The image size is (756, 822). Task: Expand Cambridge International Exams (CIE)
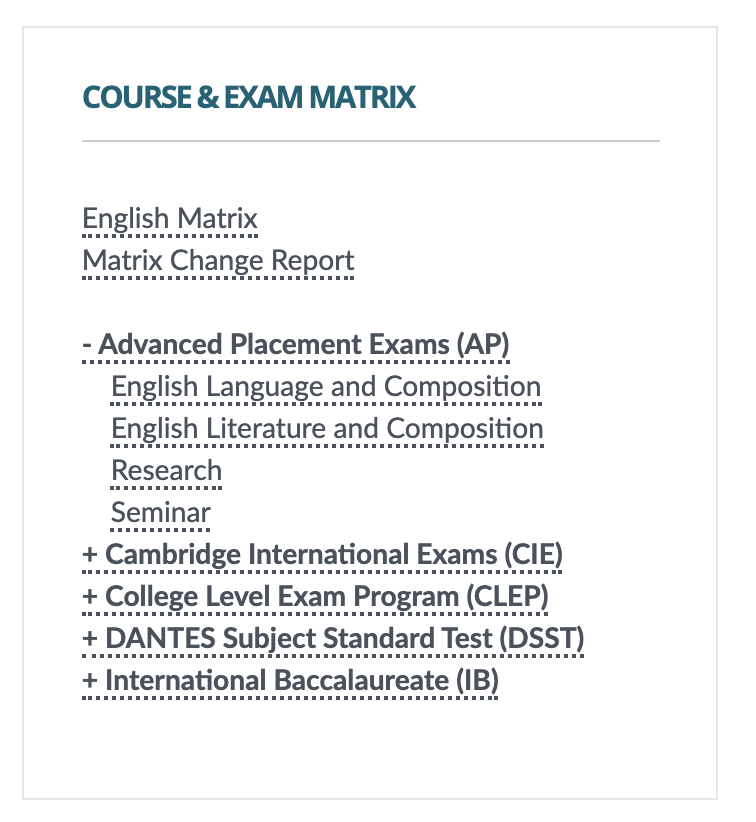click(322, 555)
